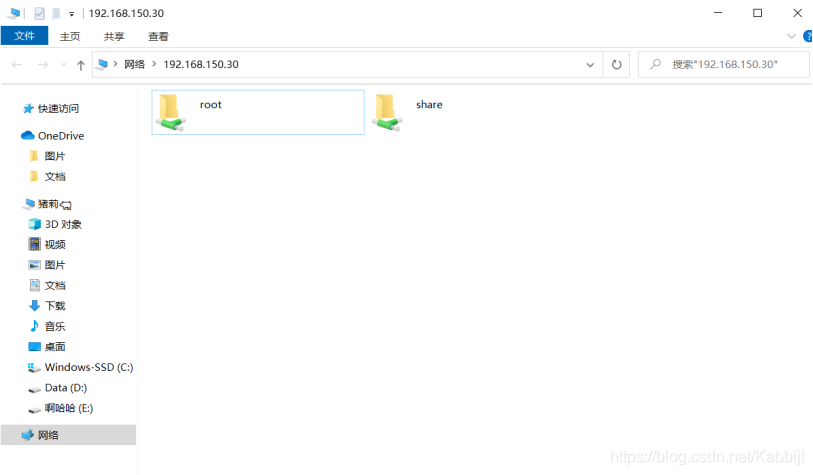Click the window system icon in title bar
This screenshot has height=475, width=813.
tap(14, 13)
